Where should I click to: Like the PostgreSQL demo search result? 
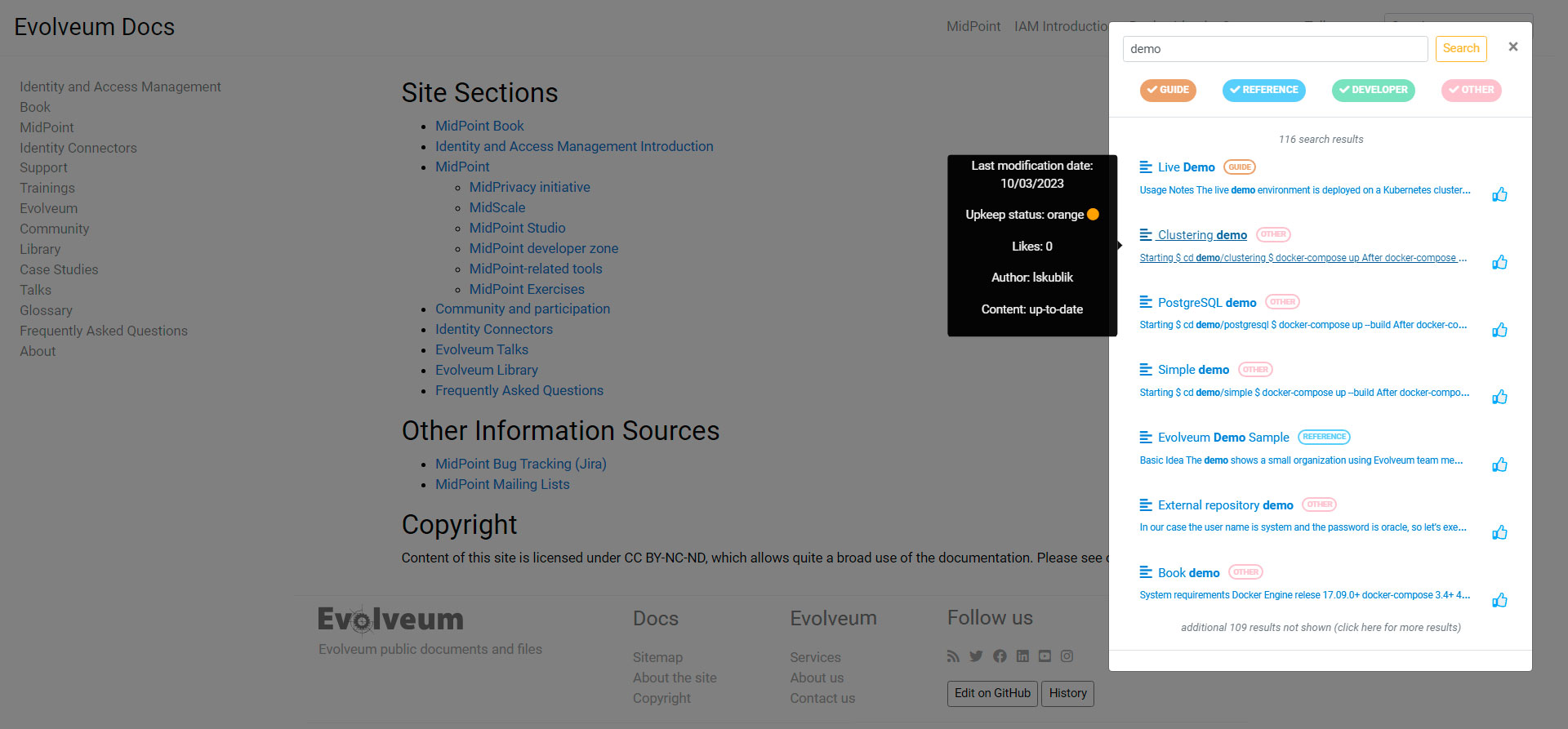(x=1499, y=330)
